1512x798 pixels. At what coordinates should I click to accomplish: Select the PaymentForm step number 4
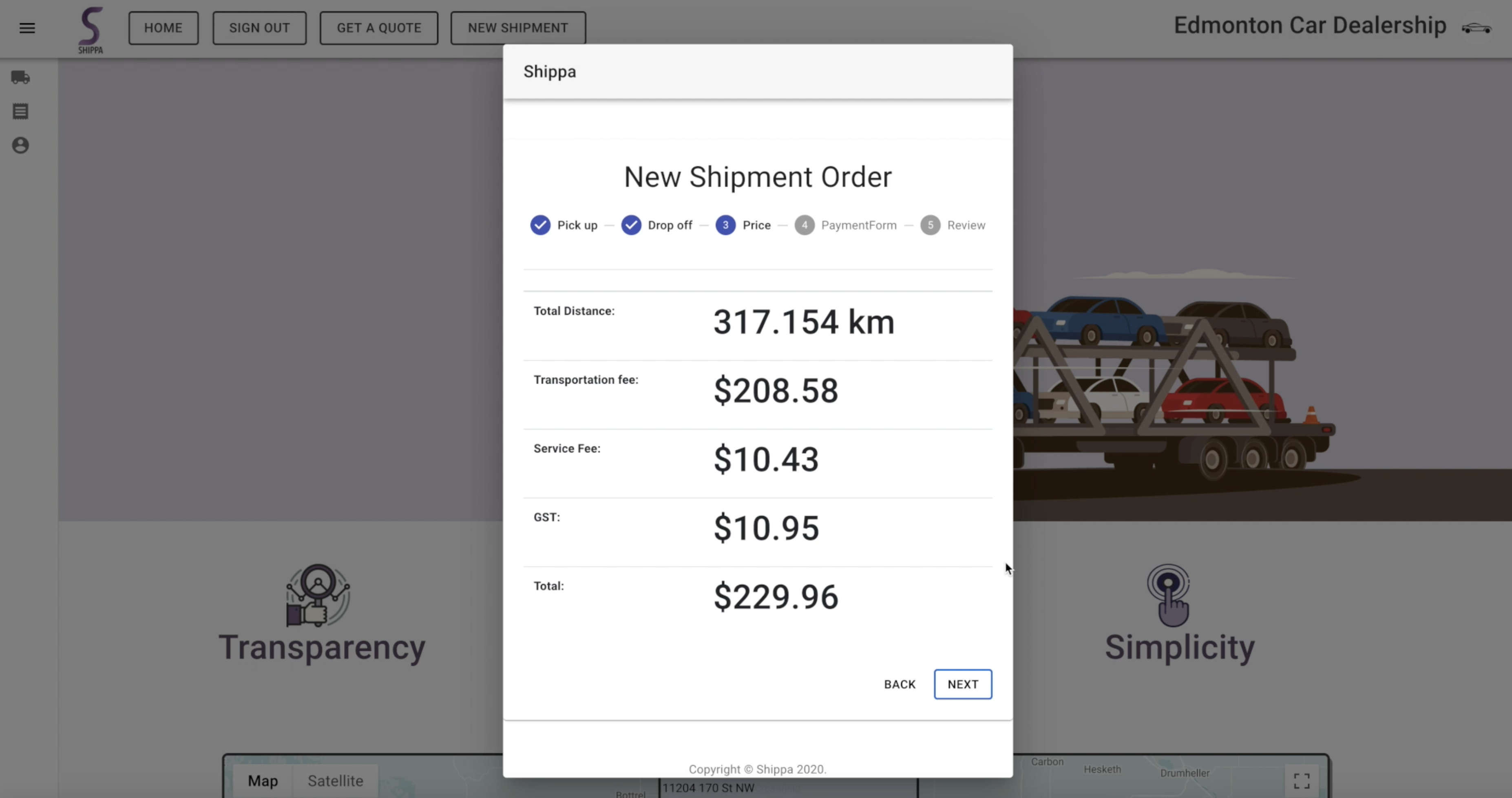click(x=804, y=225)
